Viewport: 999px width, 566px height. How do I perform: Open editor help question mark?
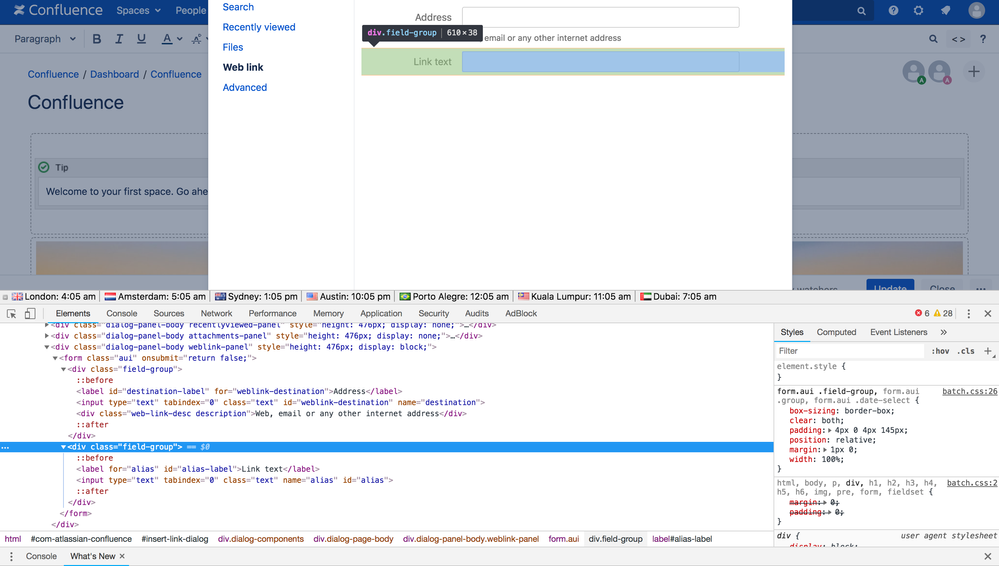click(982, 39)
